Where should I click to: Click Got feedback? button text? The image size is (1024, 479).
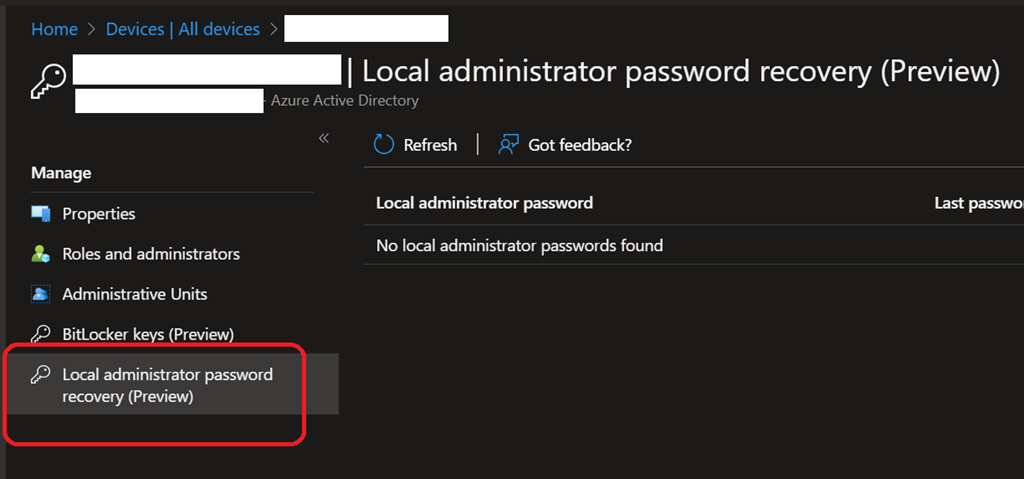point(580,145)
